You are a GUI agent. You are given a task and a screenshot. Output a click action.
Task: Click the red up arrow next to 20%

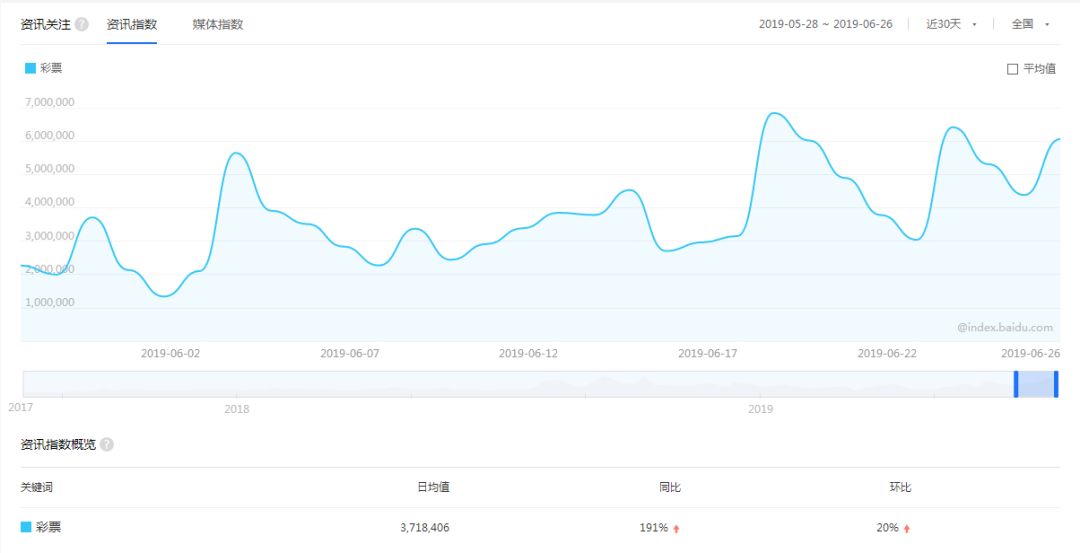[x=906, y=529]
